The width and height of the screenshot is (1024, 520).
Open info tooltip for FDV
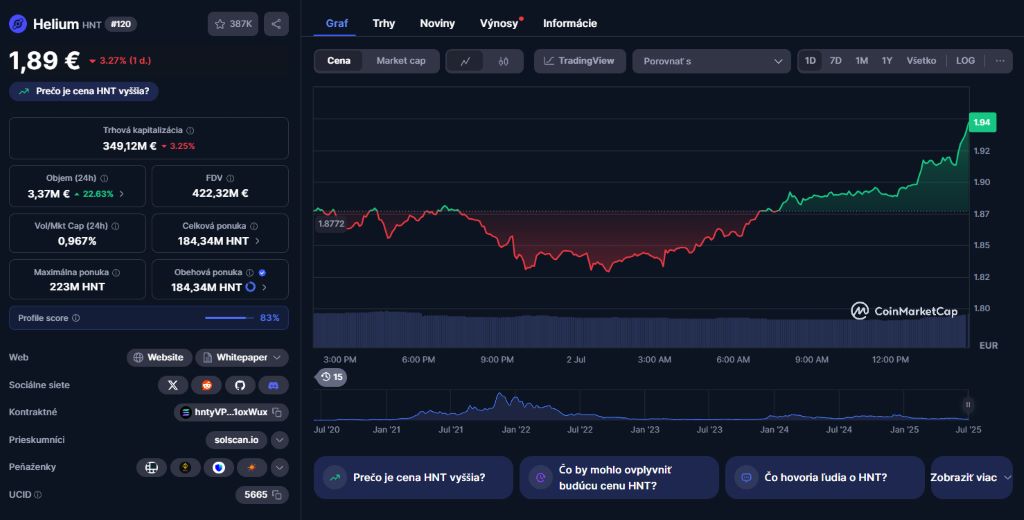(230, 178)
